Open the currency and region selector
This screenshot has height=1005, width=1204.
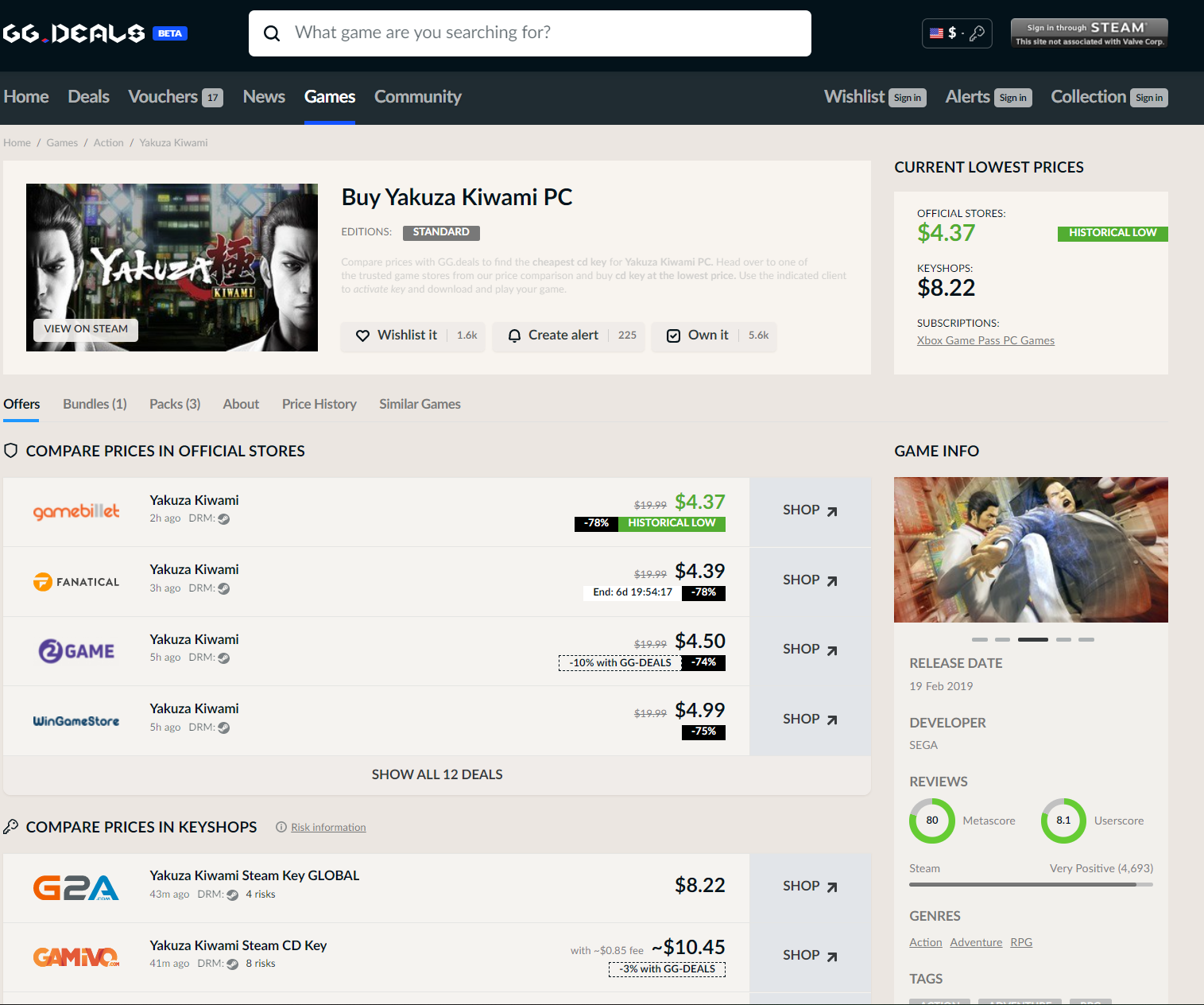pyautogui.click(x=957, y=33)
